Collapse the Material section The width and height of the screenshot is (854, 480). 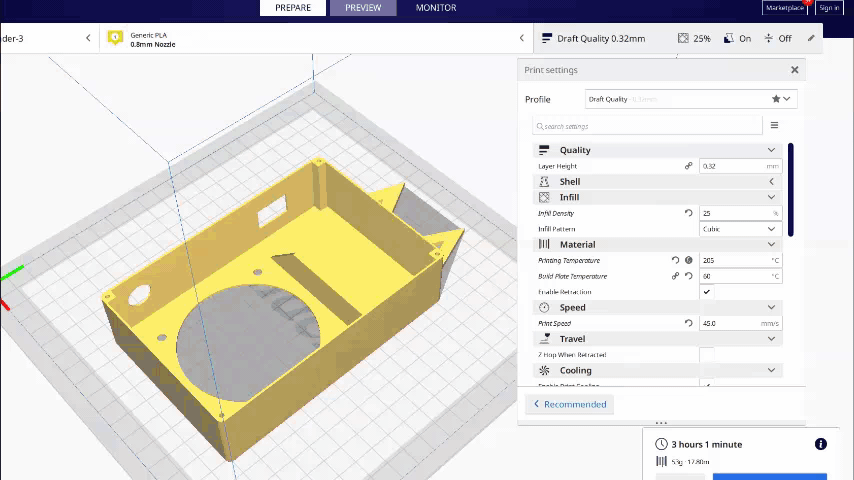pos(771,244)
